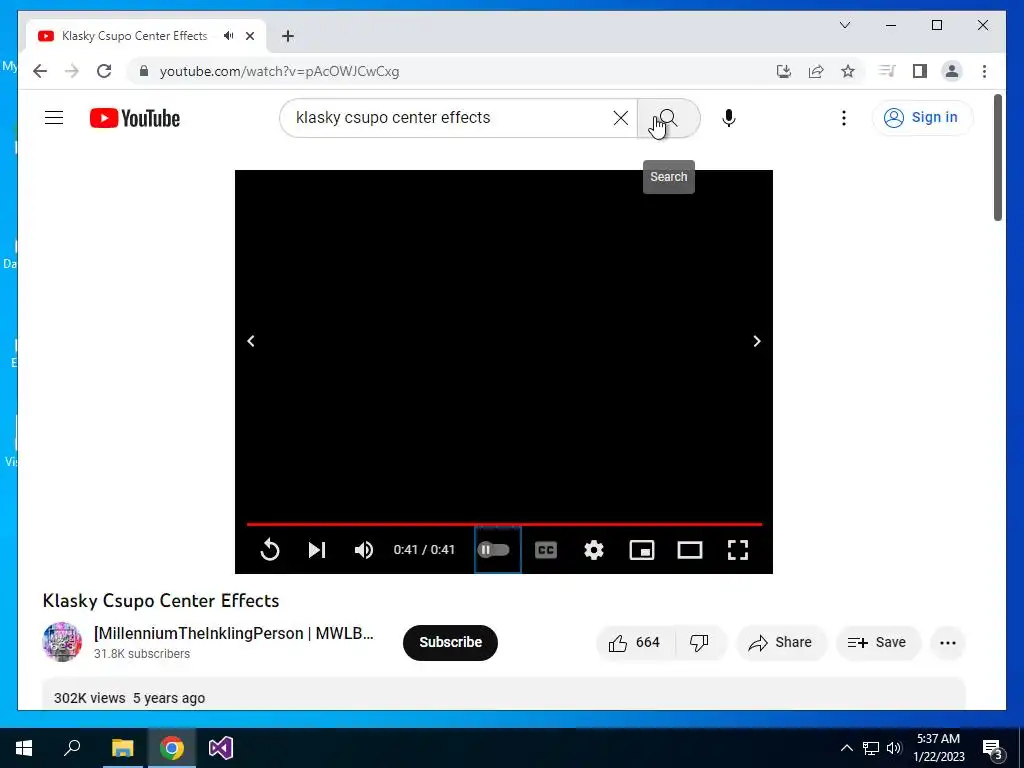The width and height of the screenshot is (1024, 768).
Task: Reload the page
Action: pyautogui.click(x=104, y=71)
